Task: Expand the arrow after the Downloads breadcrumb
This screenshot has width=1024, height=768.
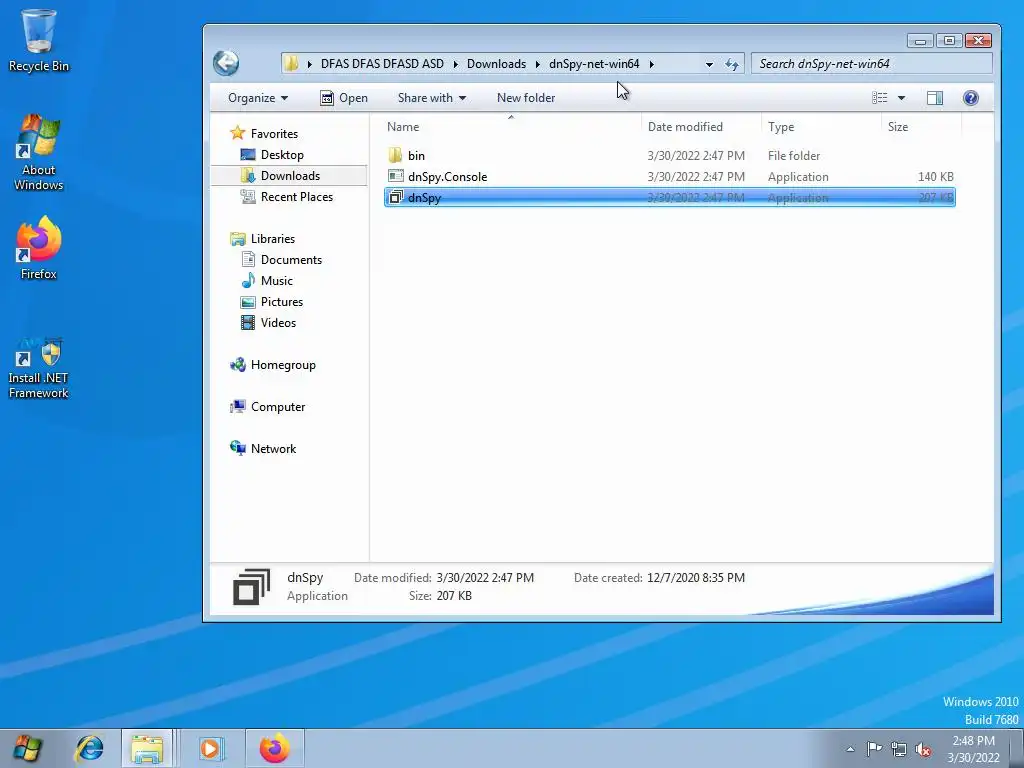Action: [537, 64]
